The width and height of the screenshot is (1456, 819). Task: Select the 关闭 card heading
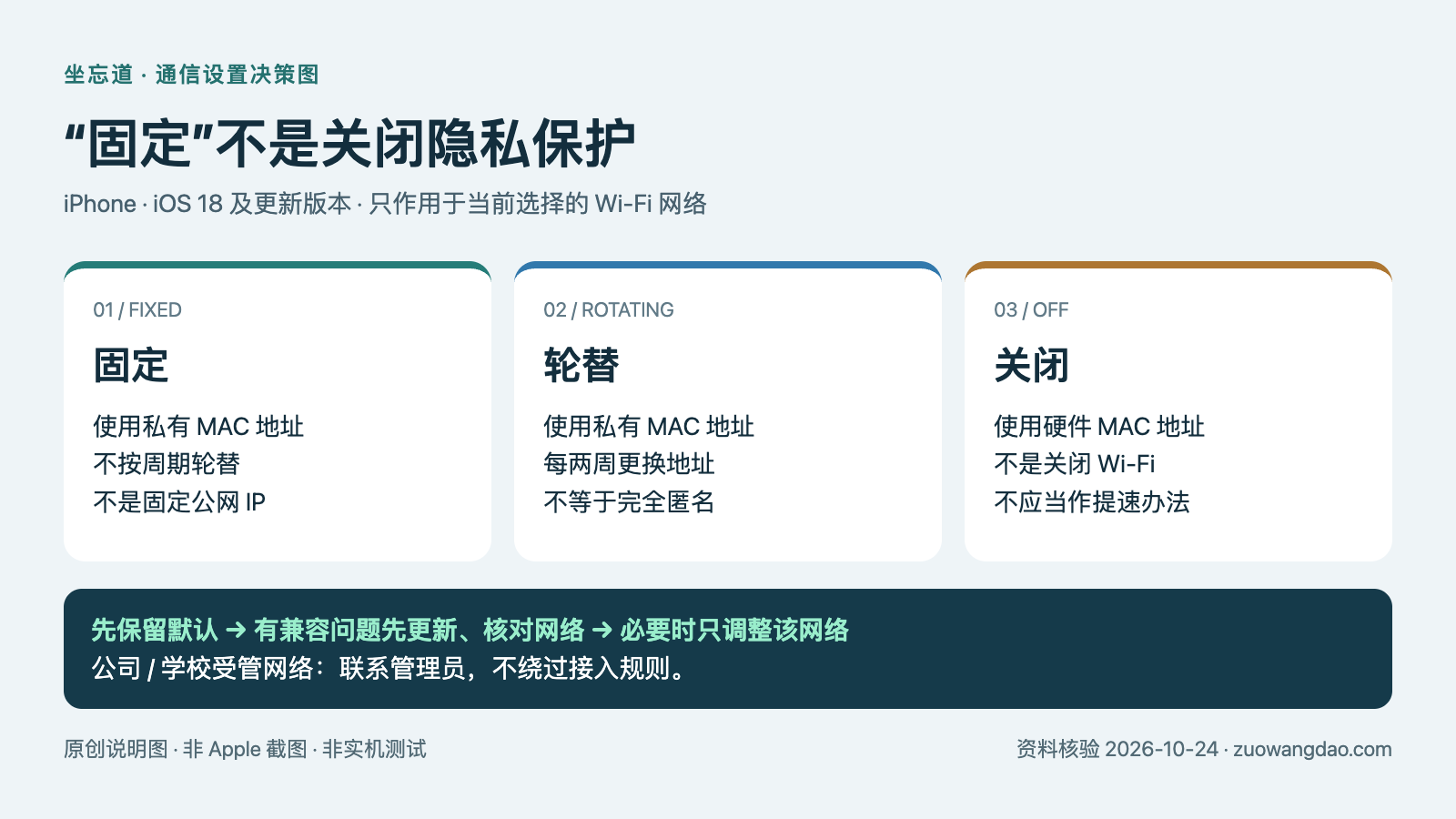click(1032, 366)
